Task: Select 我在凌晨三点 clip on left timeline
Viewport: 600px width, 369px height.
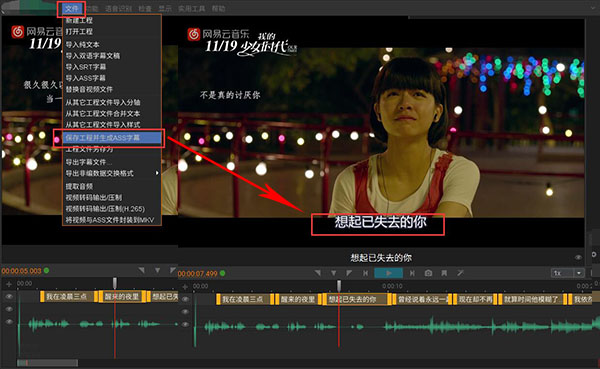Action: (69, 297)
